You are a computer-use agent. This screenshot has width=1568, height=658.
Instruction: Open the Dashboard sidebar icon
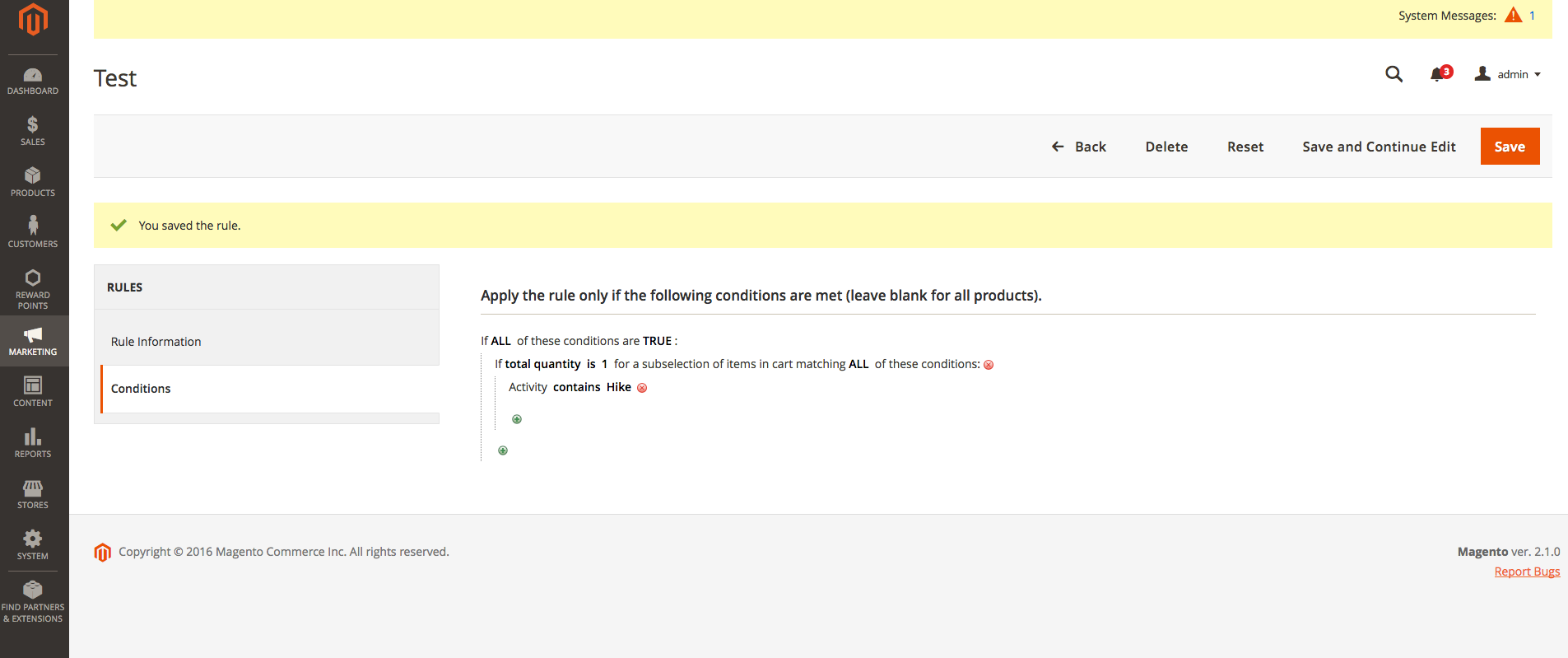click(x=33, y=82)
